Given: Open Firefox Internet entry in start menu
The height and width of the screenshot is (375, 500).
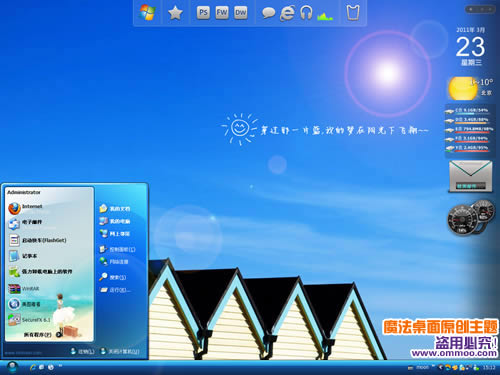Looking at the screenshot, I should click(x=25, y=208).
